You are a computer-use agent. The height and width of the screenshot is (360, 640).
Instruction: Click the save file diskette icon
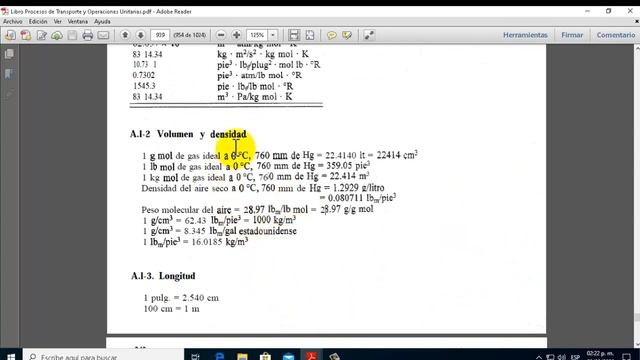pyautogui.click(x=72, y=35)
